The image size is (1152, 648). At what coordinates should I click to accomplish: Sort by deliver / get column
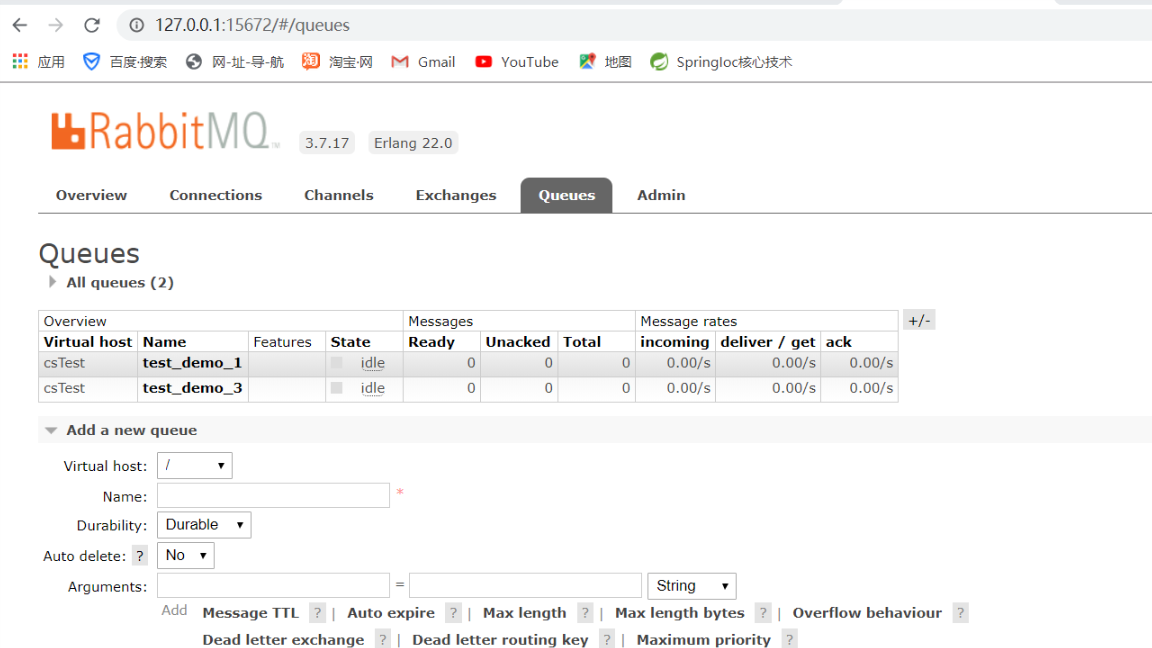click(x=768, y=342)
